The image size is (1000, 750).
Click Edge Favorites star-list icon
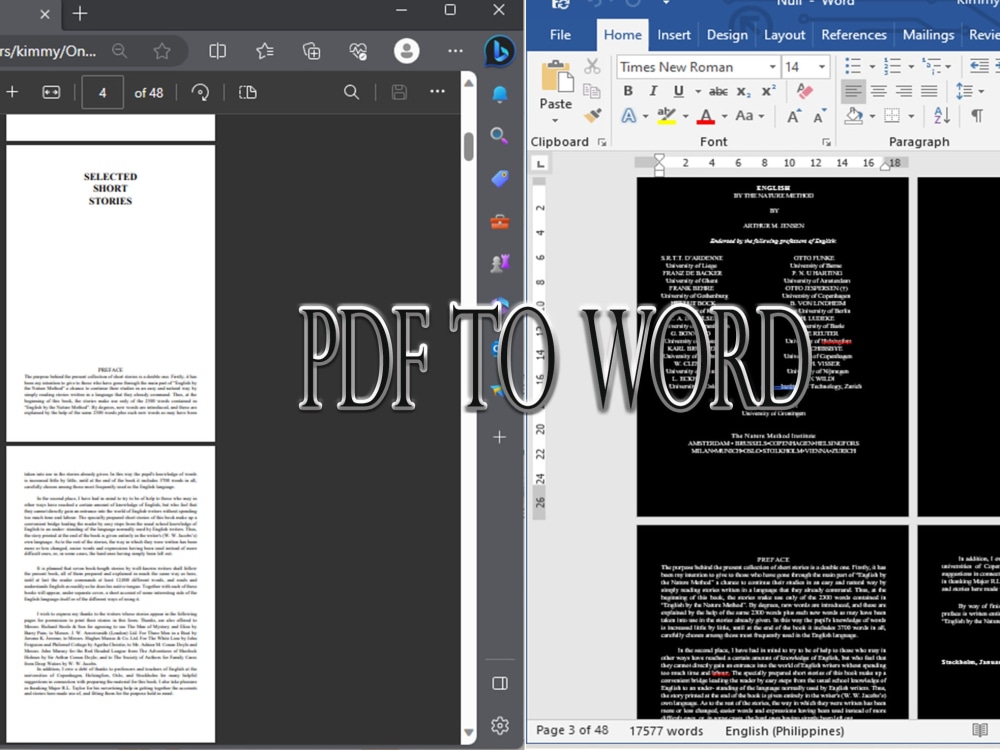[265, 51]
